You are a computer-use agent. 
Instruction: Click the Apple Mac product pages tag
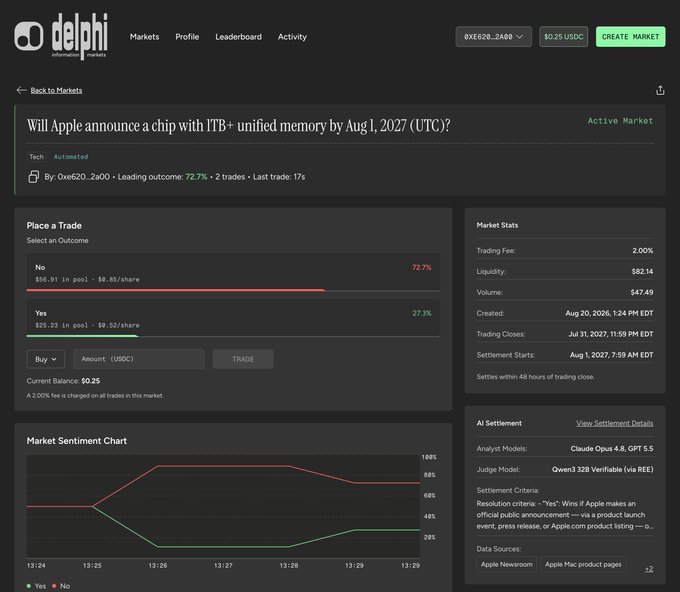tap(583, 564)
